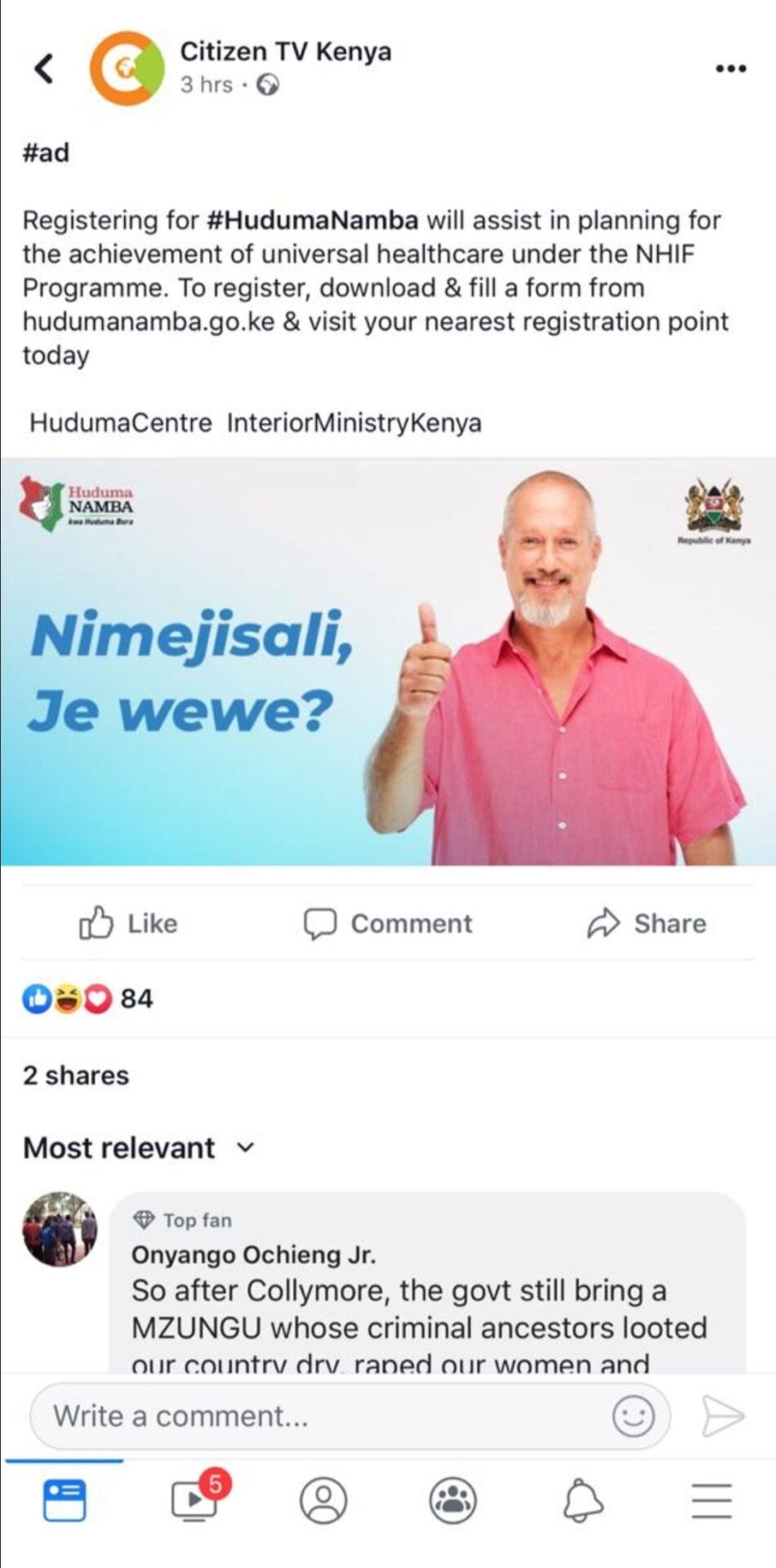
Task: Tap the Citizen TV Kenya profile logo
Action: tap(127, 69)
